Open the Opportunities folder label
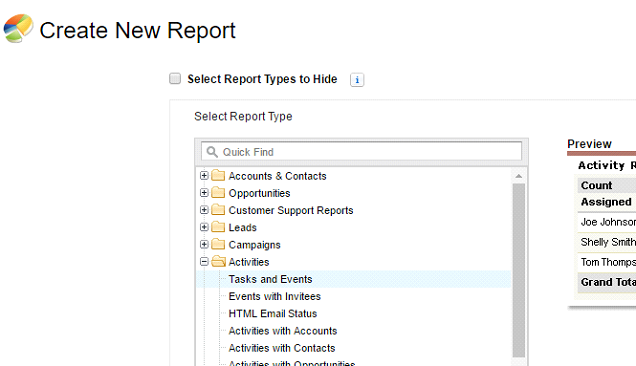 [x=259, y=194]
